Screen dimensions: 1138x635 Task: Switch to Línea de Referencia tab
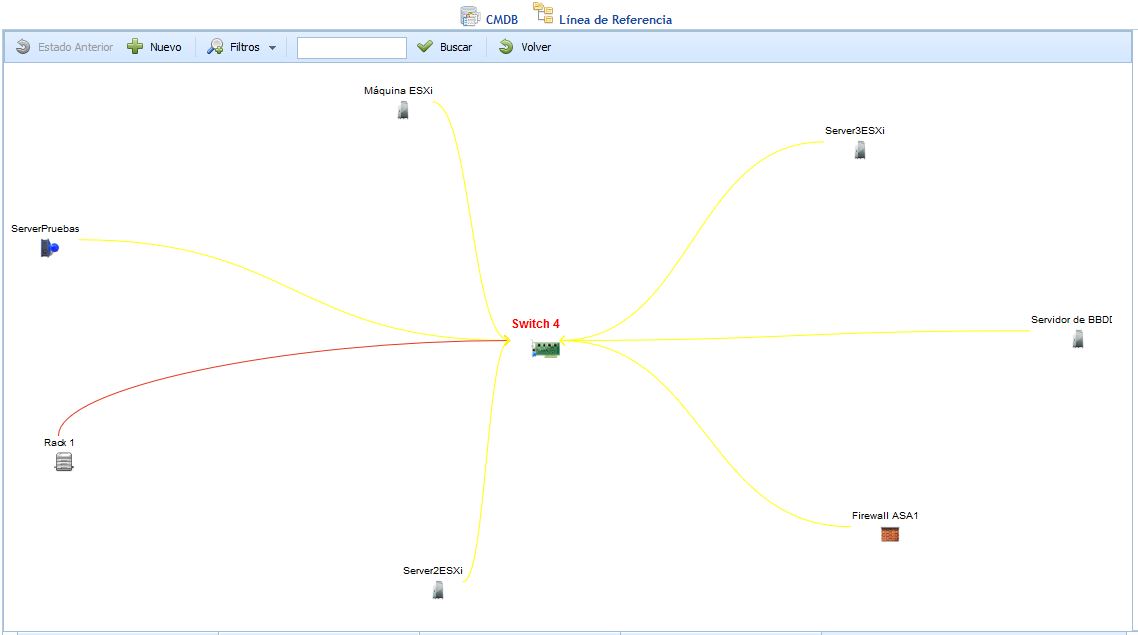(614, 19)
